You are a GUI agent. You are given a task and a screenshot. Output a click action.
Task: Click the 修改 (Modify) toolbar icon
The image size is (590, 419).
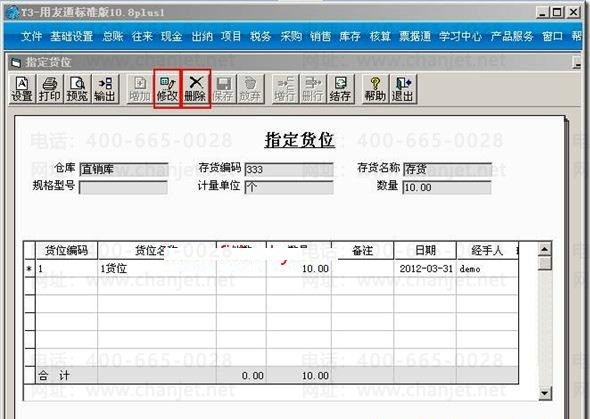167,89
